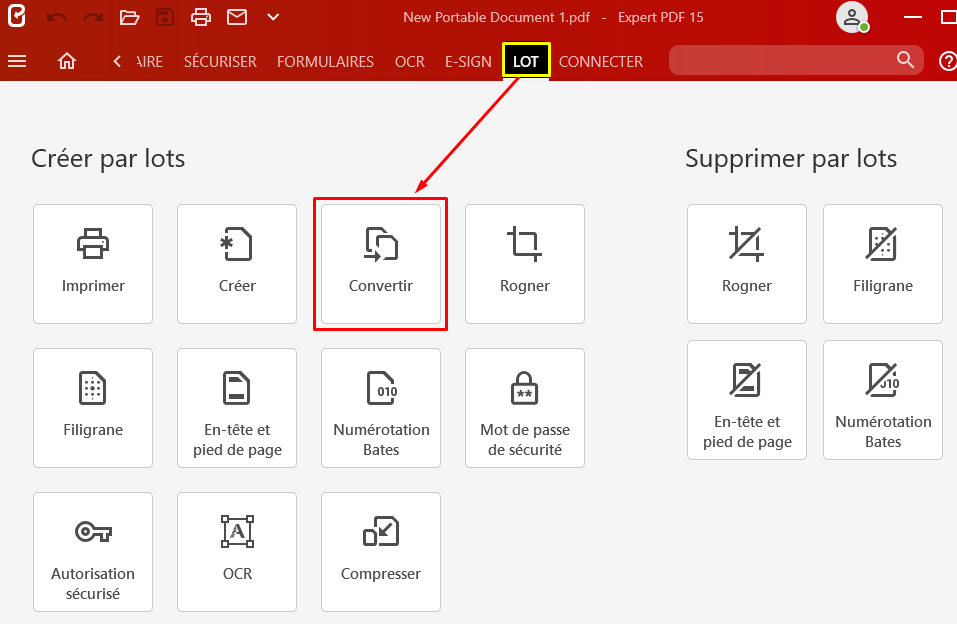This screenshot has width=957, height=624.
Task: Open the E-SIGN tab
Action: tap(468, 62)
